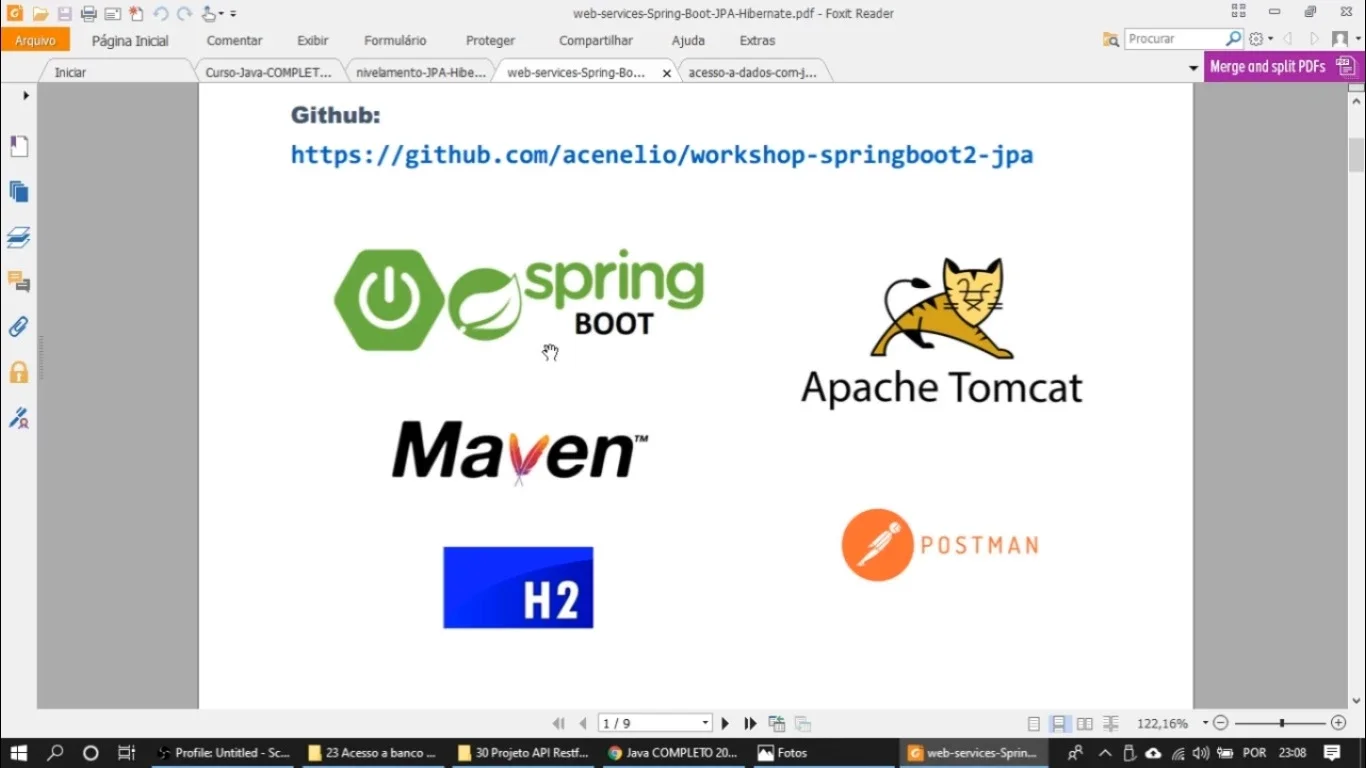1366x768 pixels.
Task: Open the layers panel in the sidebar
Action: [x=19, y=237]
